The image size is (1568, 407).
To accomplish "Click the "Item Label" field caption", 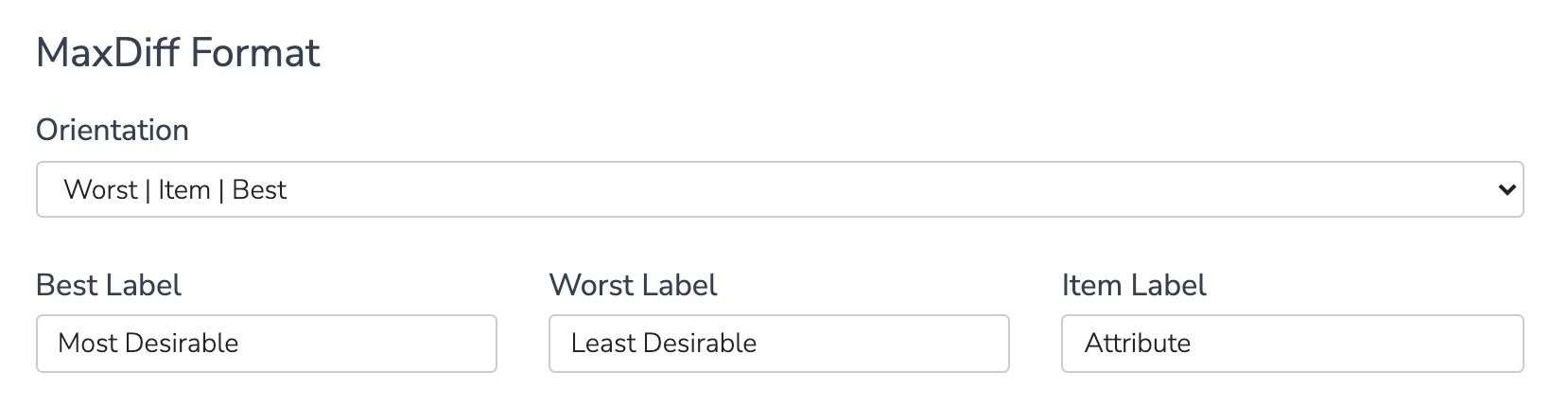I will tap(1134, 286).
